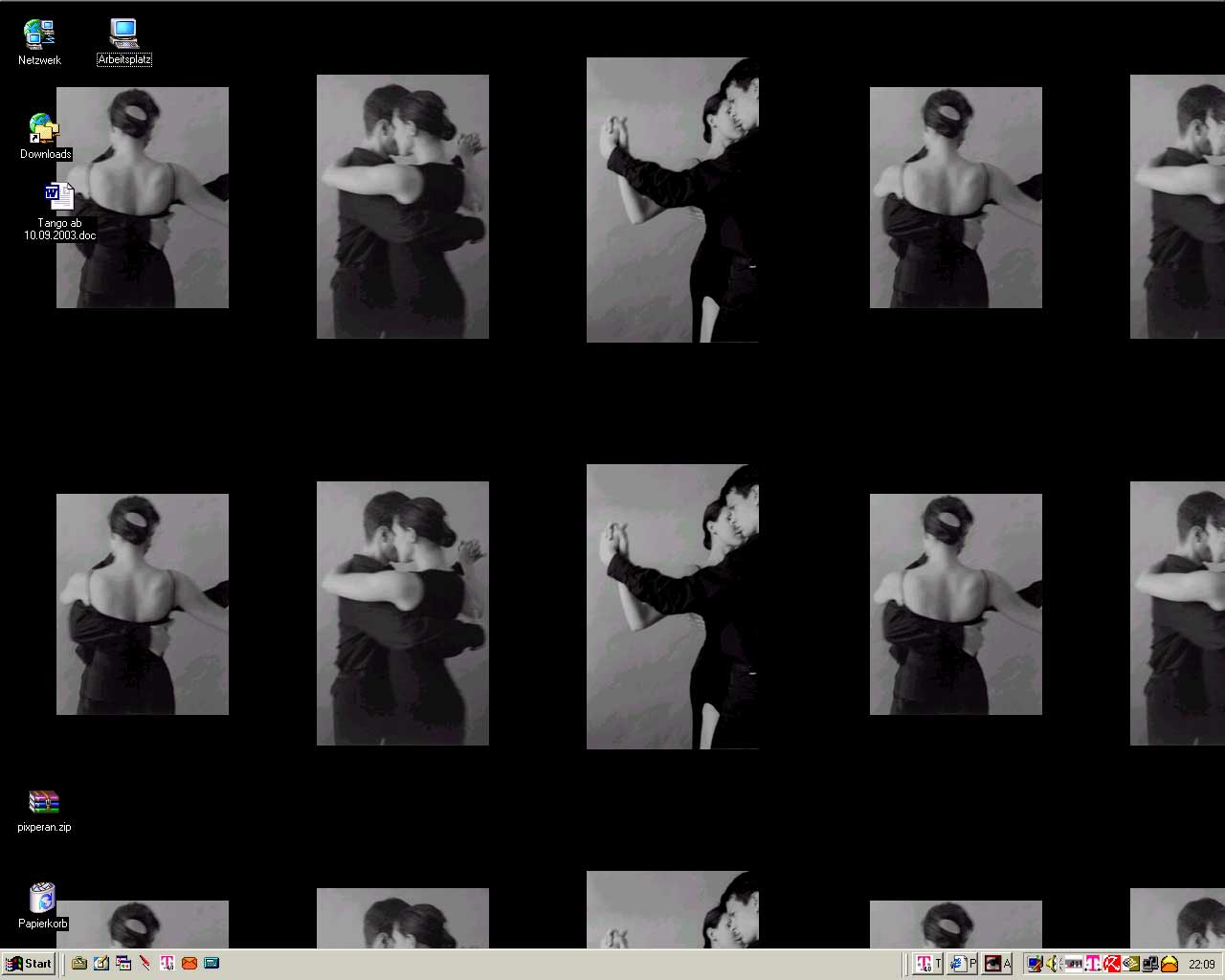Click the speaker volume tray icon
Screen dimensions: 1225x980
pyautogui.click(x=1053, y=964)
